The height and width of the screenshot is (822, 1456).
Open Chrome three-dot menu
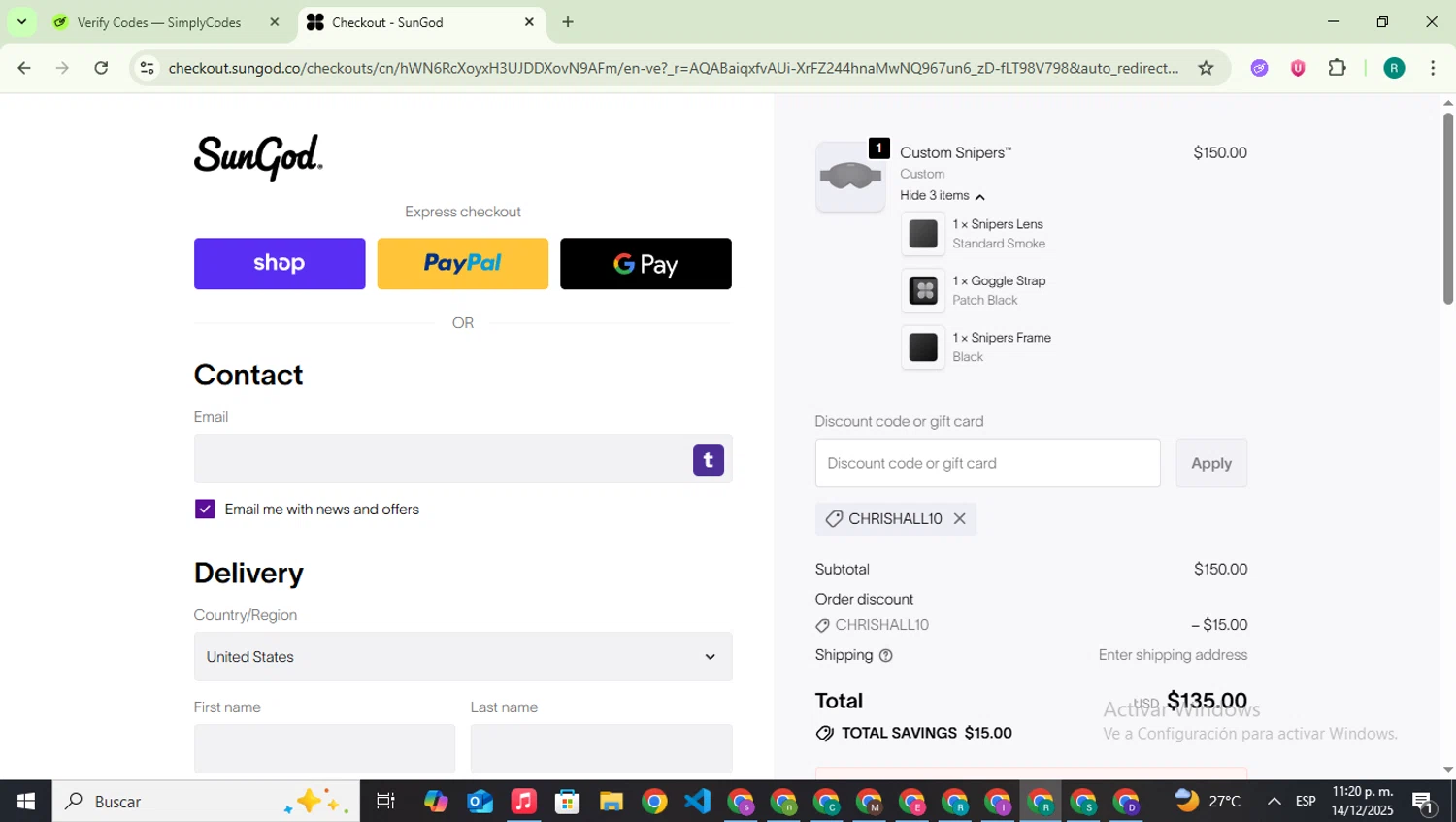[x=1433, y=68]
